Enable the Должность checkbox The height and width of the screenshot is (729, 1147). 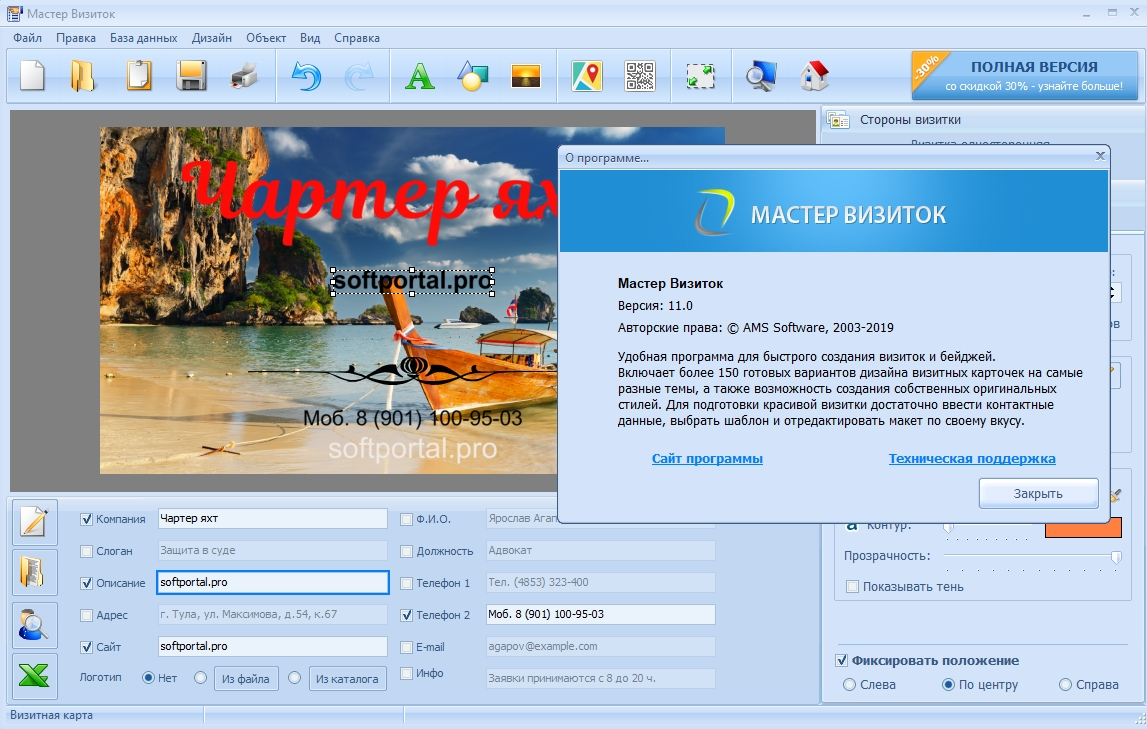[407, 551]
